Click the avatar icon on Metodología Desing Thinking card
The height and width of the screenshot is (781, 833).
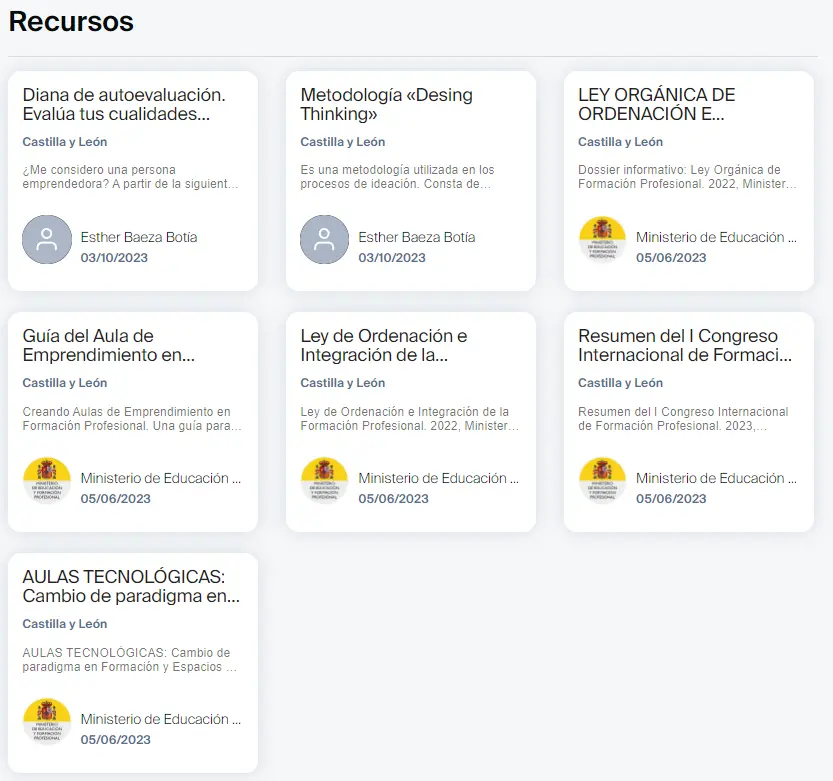coord(325,240)
